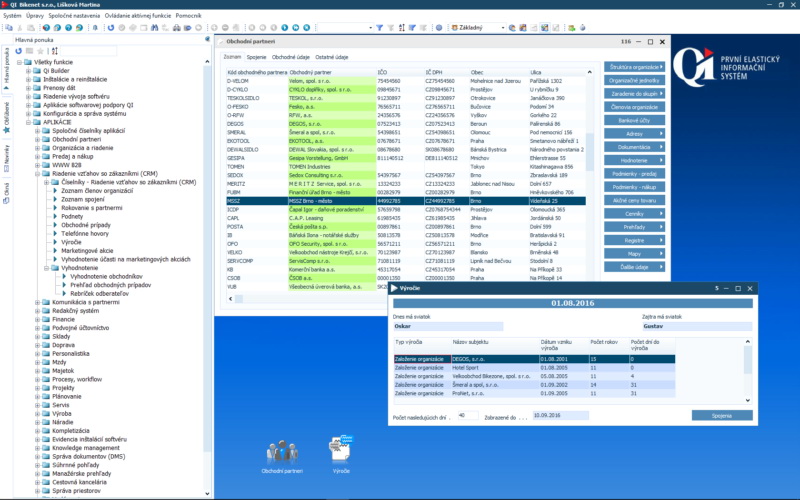
Task: Open the Spoločné nastavenia menu
Action: (74, 16)
